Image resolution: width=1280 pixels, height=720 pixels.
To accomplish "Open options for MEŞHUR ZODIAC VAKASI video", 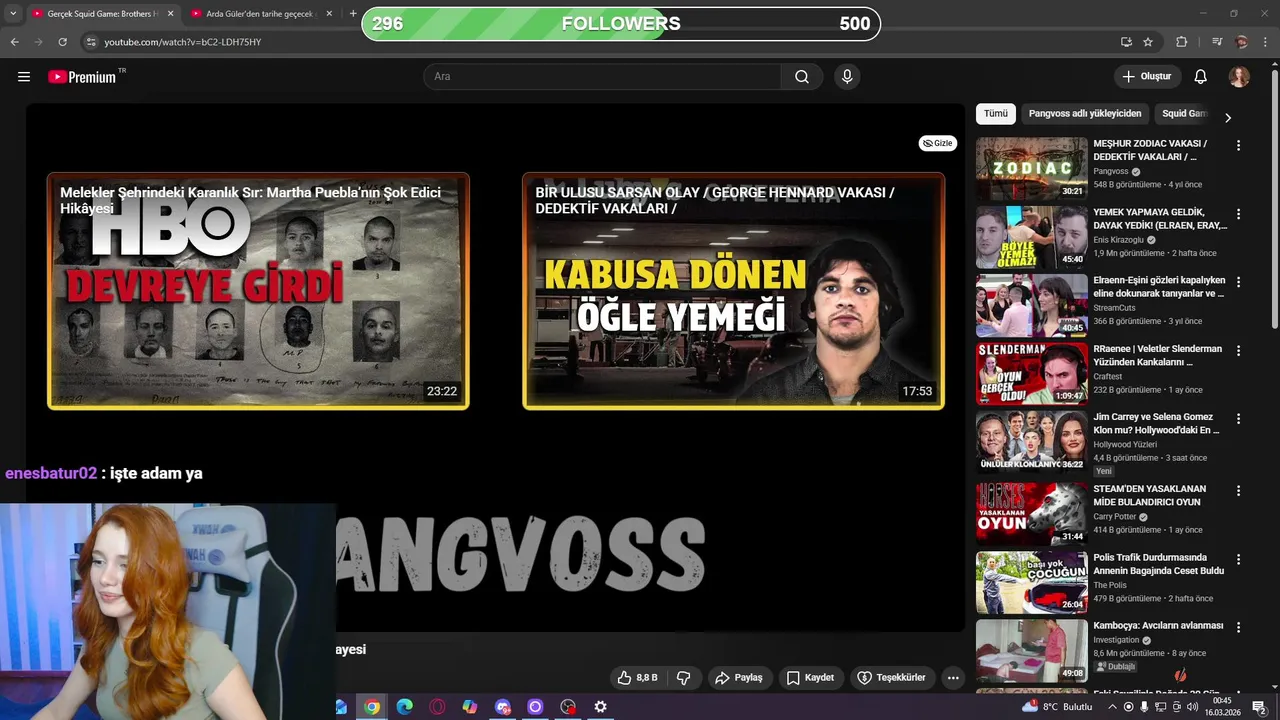I will pyautogui.click(x=1238, y=145).
